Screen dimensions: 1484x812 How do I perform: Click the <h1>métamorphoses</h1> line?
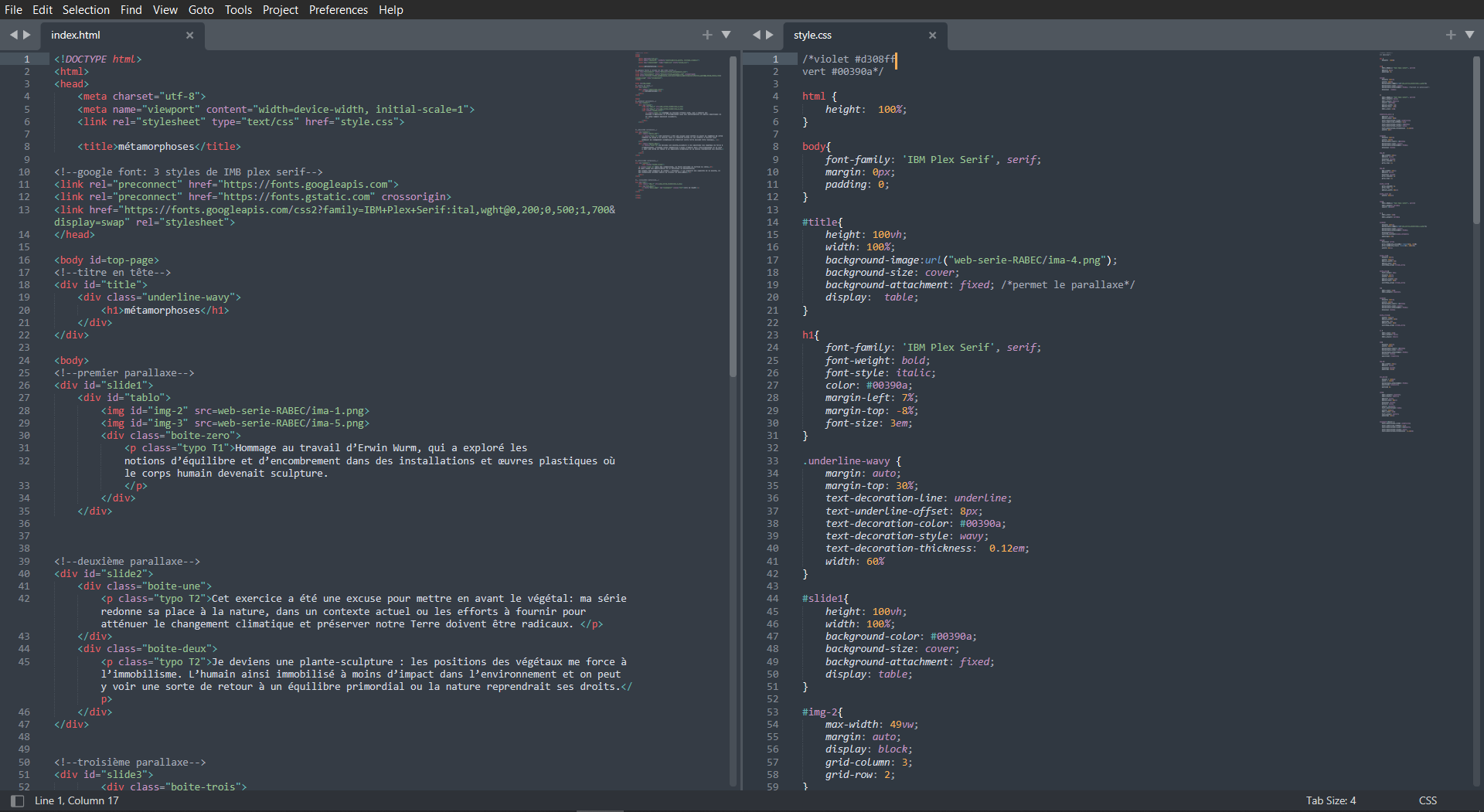[x=165, y=310]
